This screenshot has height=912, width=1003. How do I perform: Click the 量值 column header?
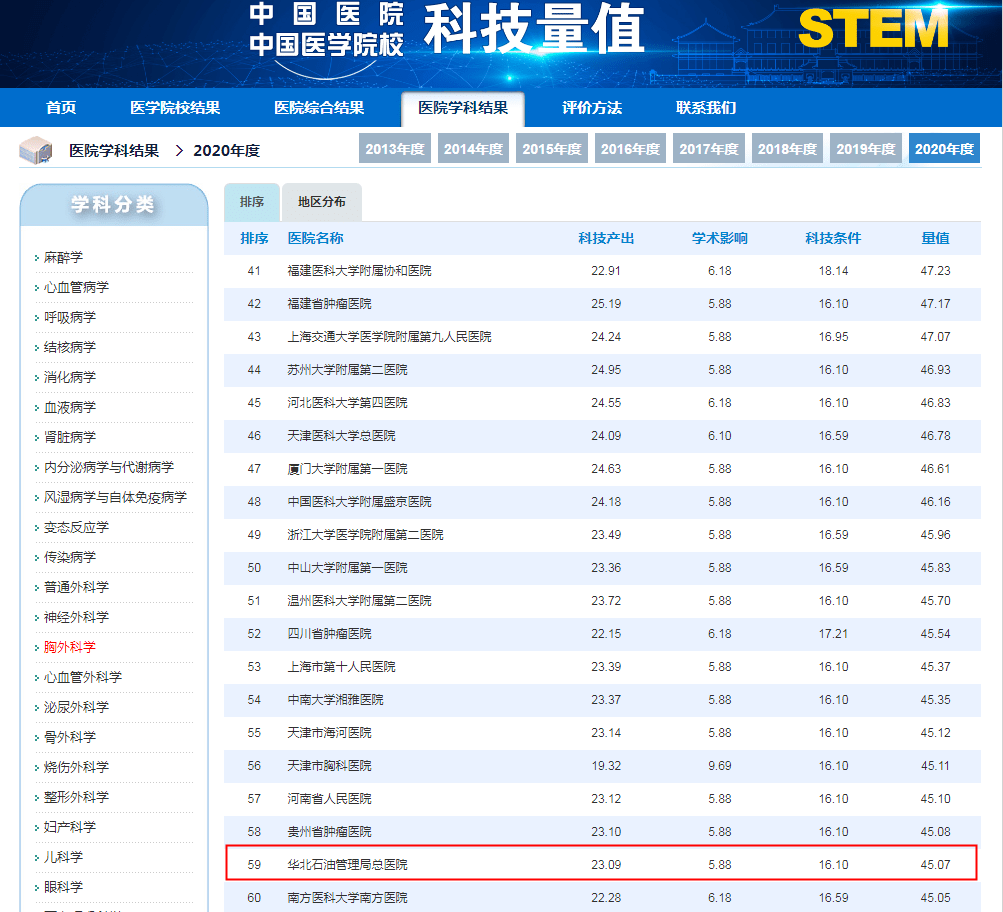(x=935, y=239)
